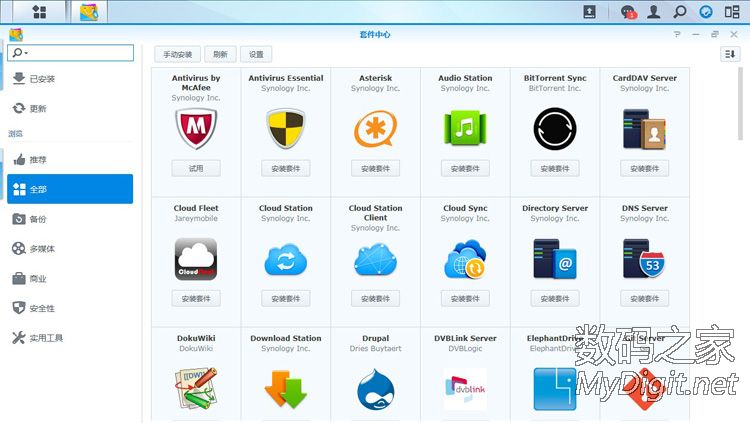This screenshot has height=423, width=750.
Task: Open the 已安装 installed packages section
Action: pos(70,79)
